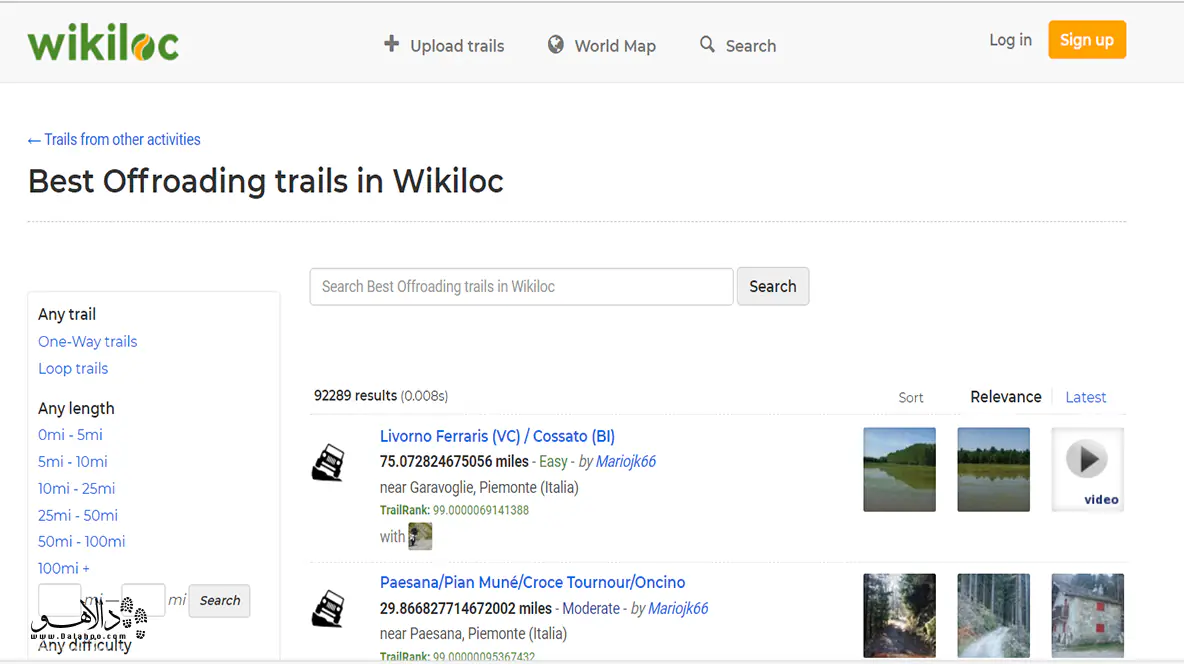
Task: Click the Search button beside the search field
Action: coord(772,286)
